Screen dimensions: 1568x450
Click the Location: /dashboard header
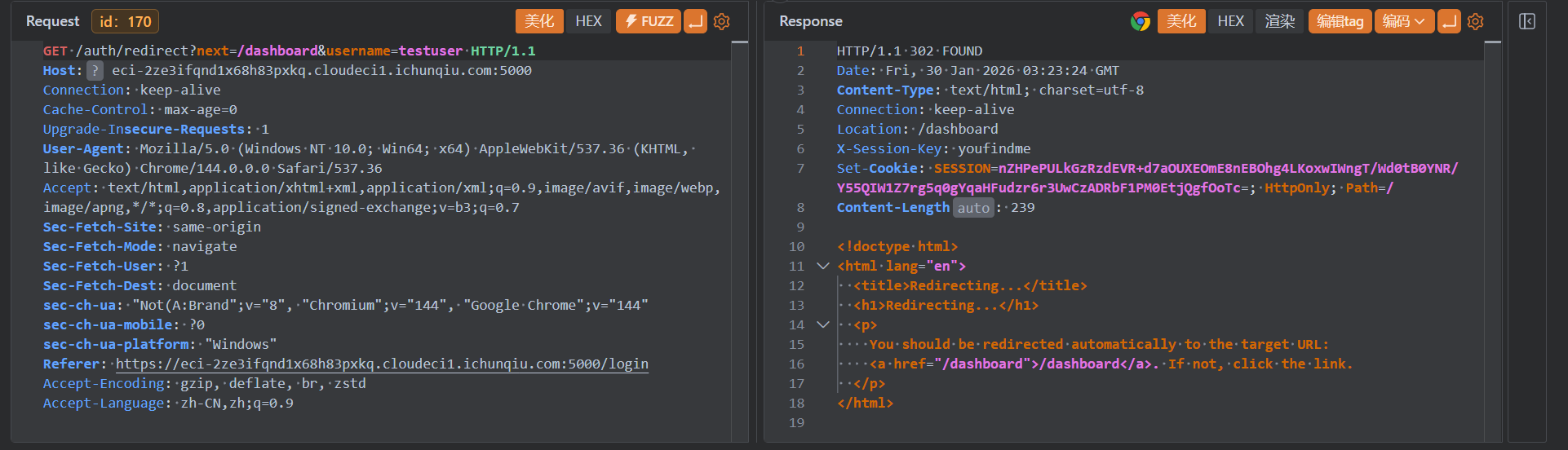918,129
